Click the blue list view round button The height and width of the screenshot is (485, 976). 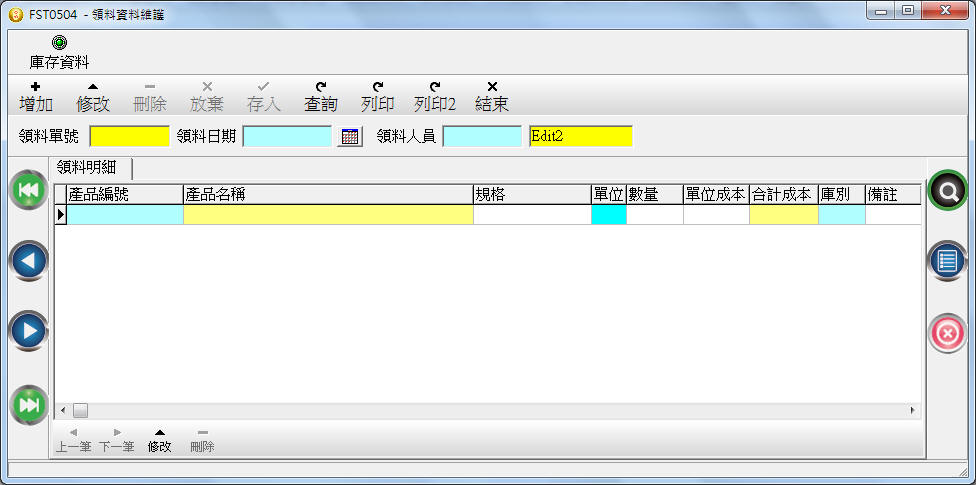coord(947,261)
